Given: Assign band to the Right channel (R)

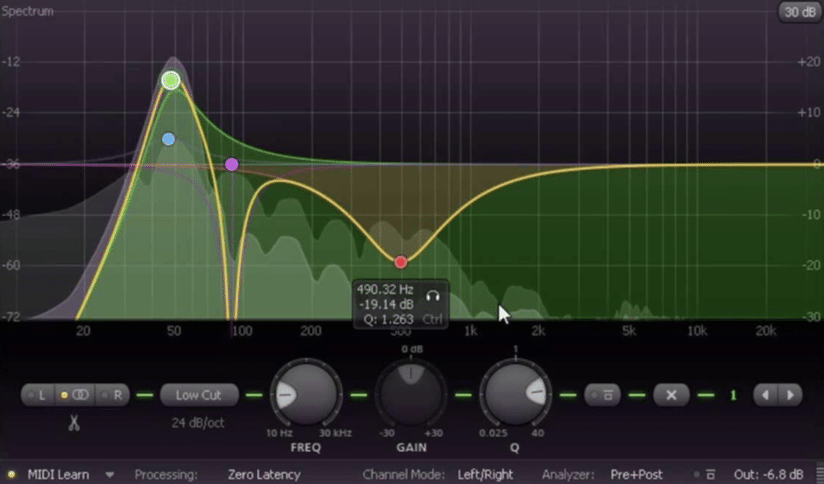Looking at the screenshot, I should 113,395.
